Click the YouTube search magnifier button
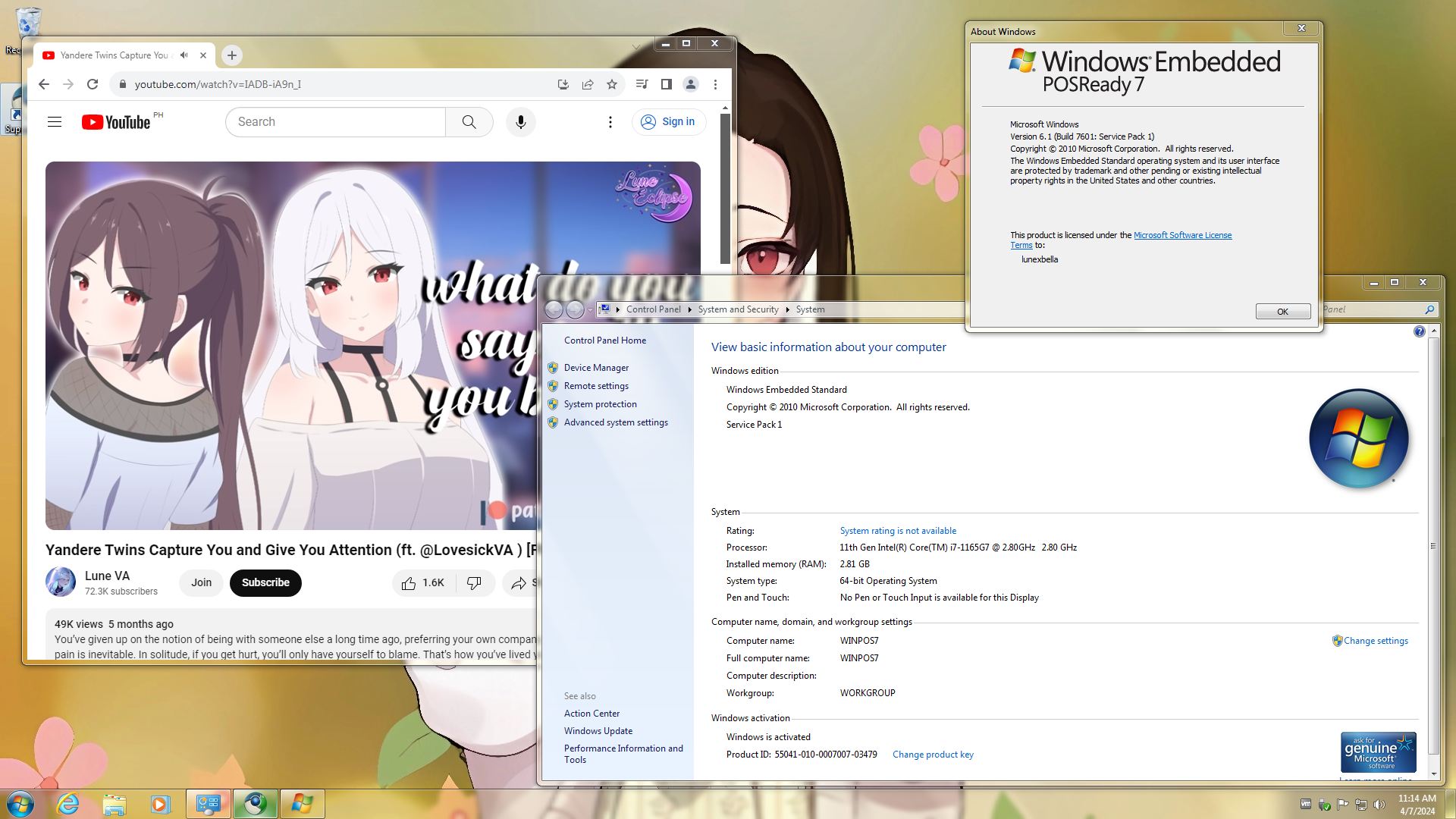Screen dimensions: 1456x819 (469, 122)
